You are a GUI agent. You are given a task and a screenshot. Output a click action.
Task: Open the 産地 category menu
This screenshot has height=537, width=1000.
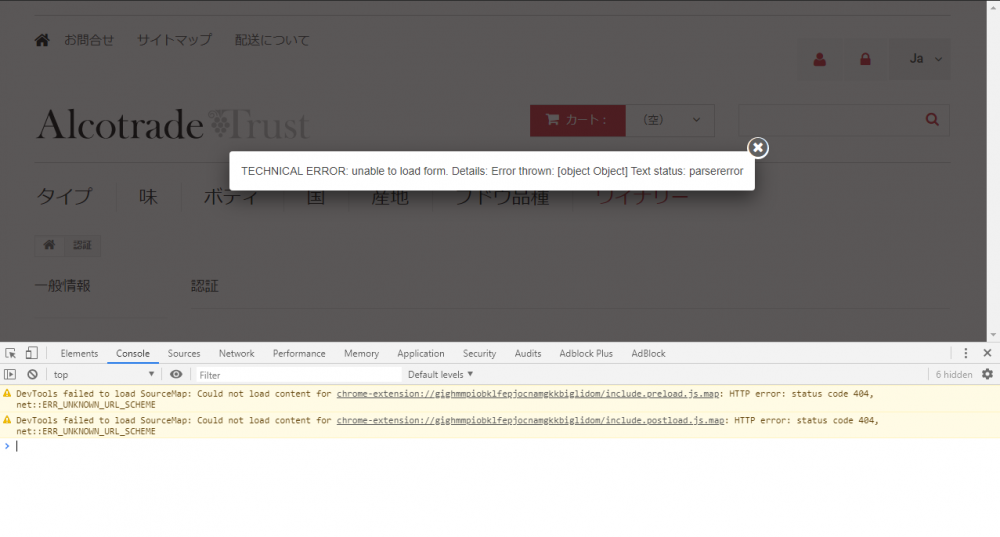point(390,196)
